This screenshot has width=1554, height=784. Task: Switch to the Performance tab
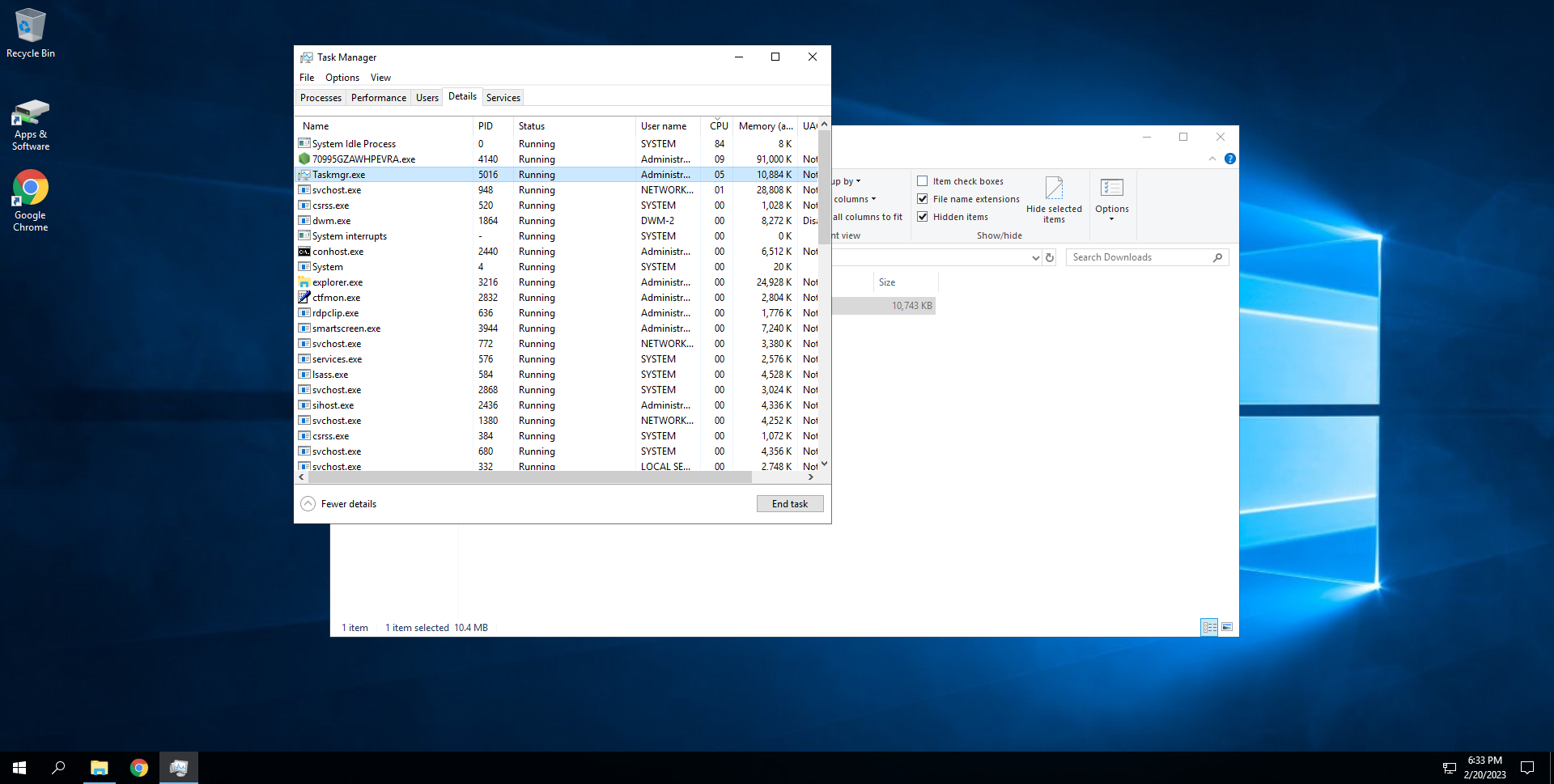point(378,98)
